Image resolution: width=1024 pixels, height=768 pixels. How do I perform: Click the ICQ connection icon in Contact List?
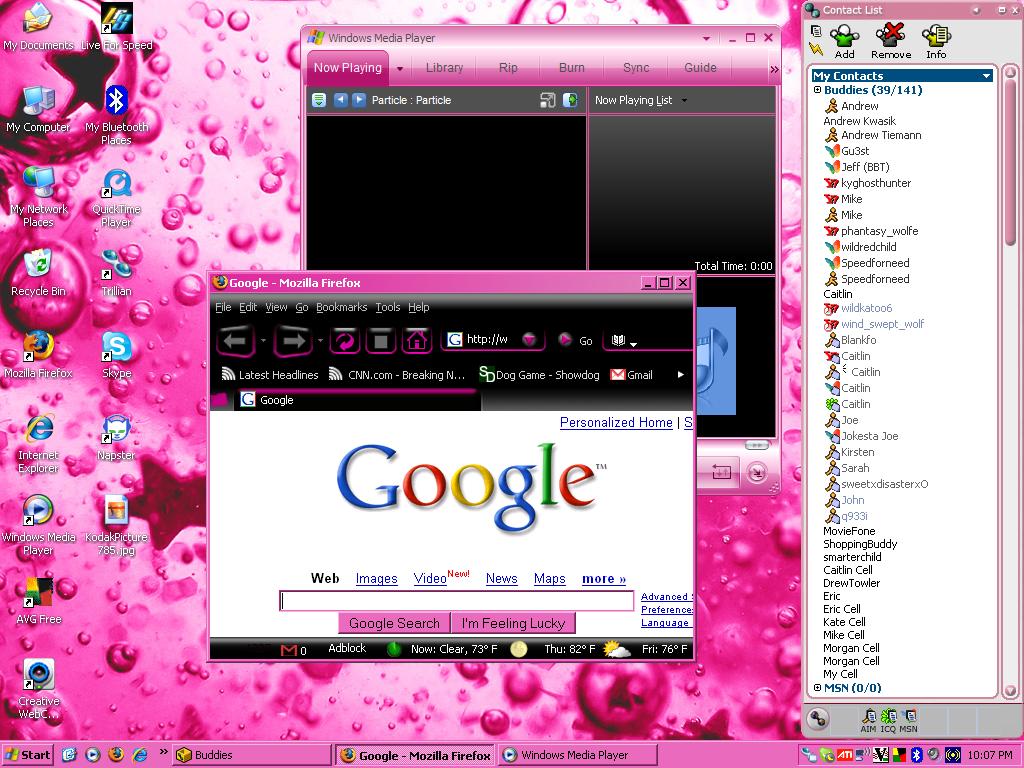click(x=889, y=720)
